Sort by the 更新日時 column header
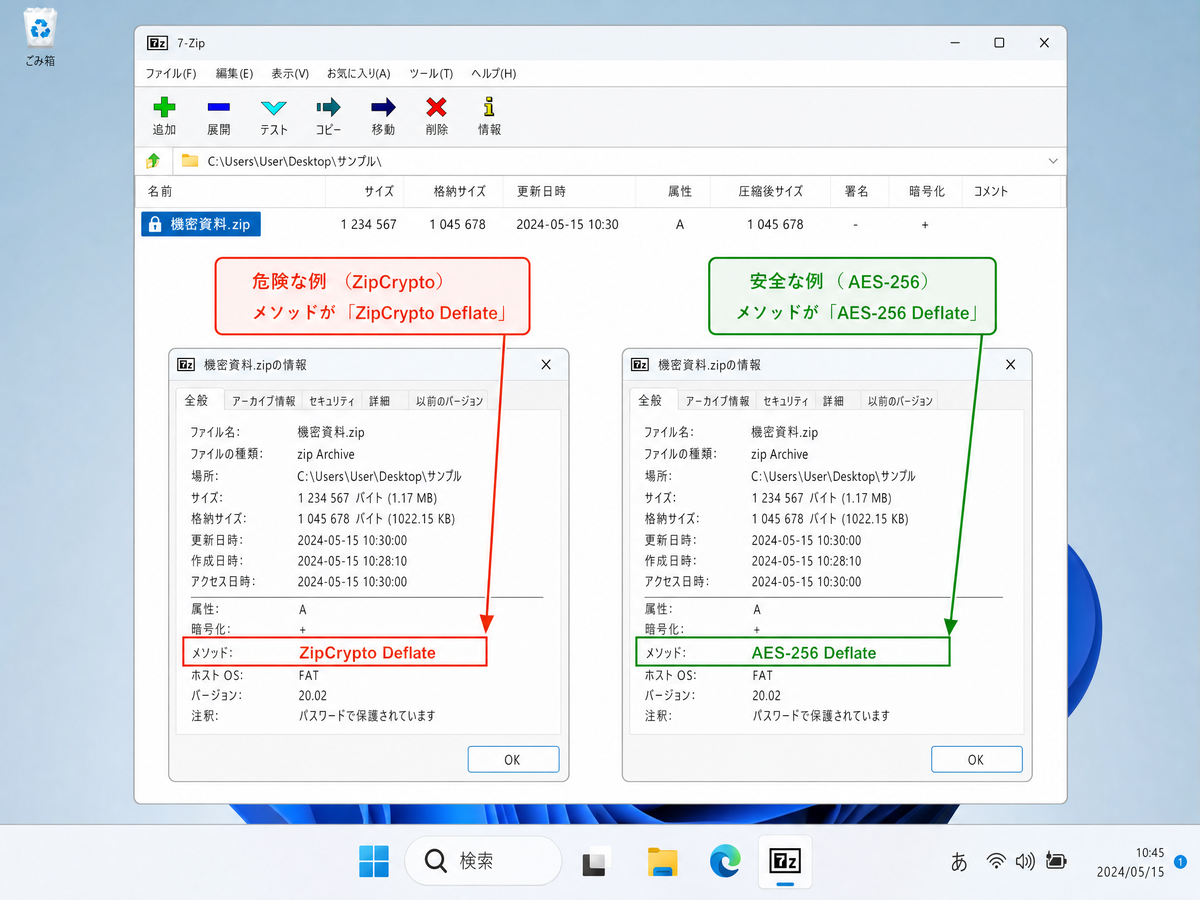1200x900 pixels. point(571,191)
